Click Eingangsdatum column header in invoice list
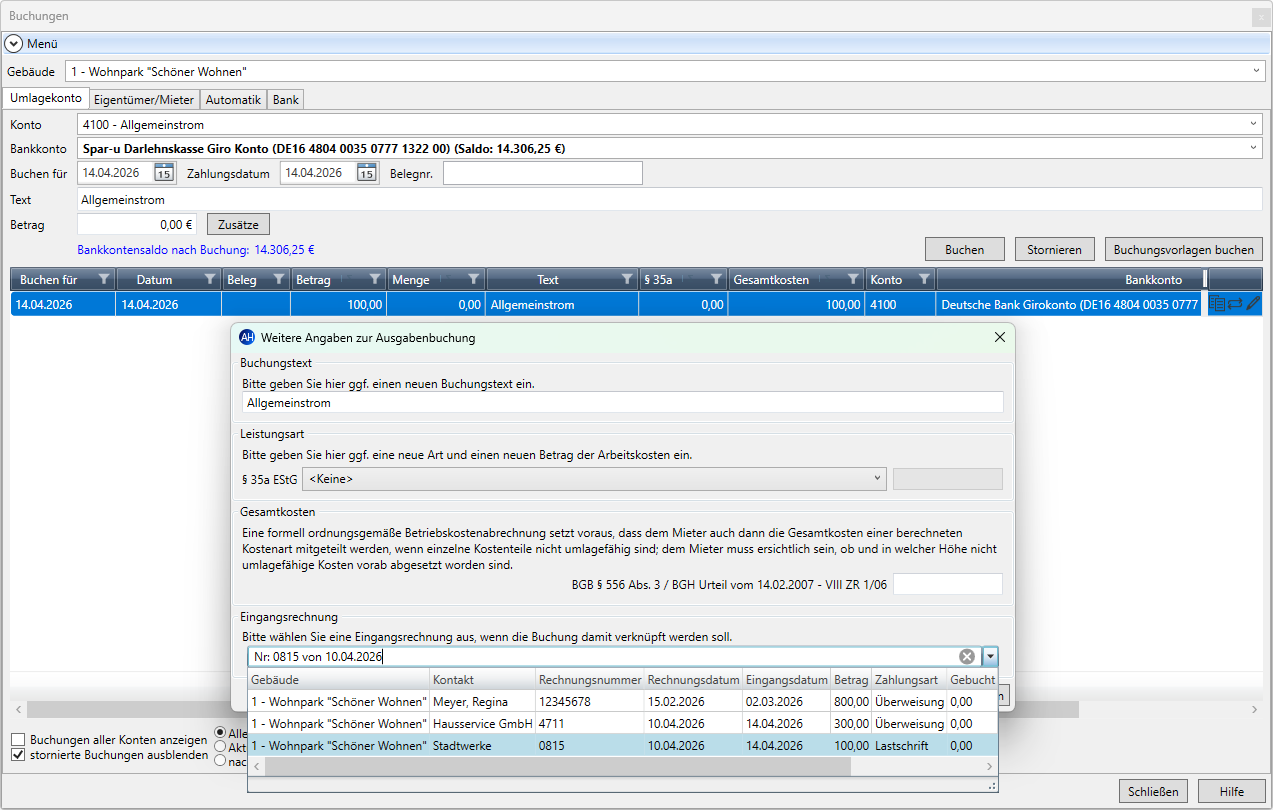The height and width of the screenshot is (810, 1273). coord(786,680)
